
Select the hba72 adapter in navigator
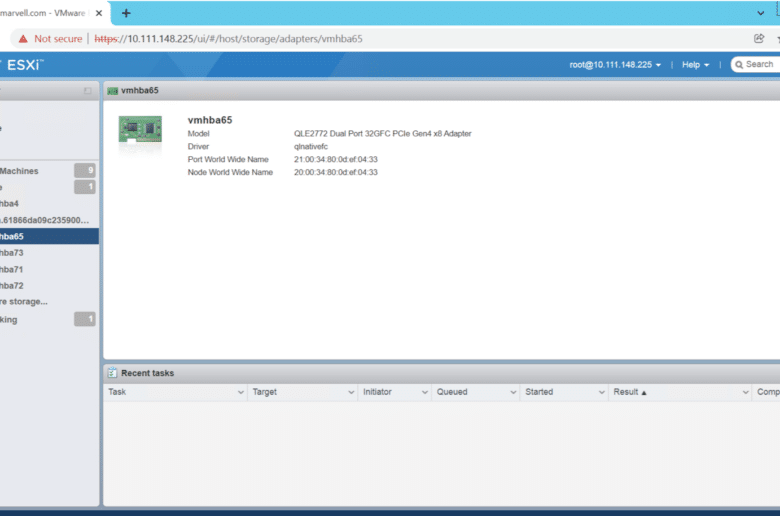click(11, 286)
